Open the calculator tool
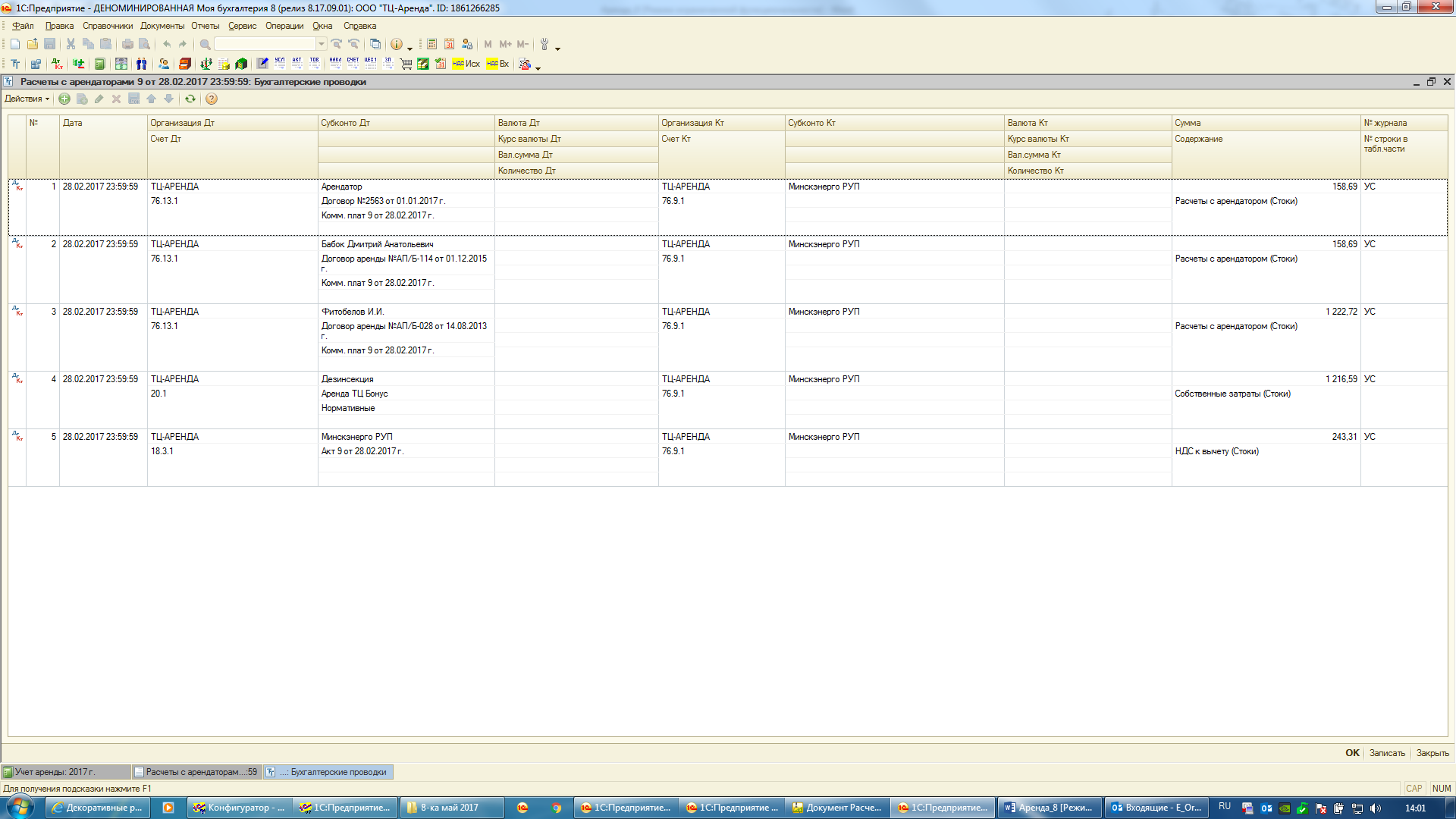1456x819 pixels. coord(431,45)
